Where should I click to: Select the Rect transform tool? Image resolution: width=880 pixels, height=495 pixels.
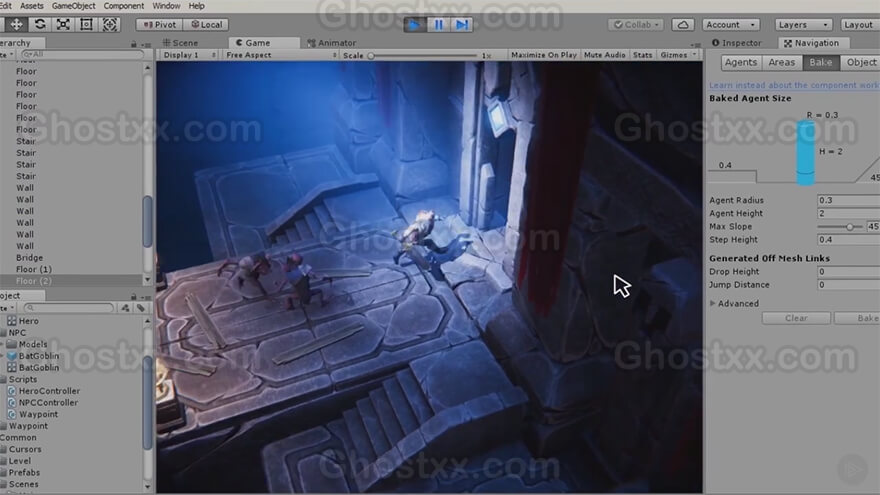(x=86, y=25)
